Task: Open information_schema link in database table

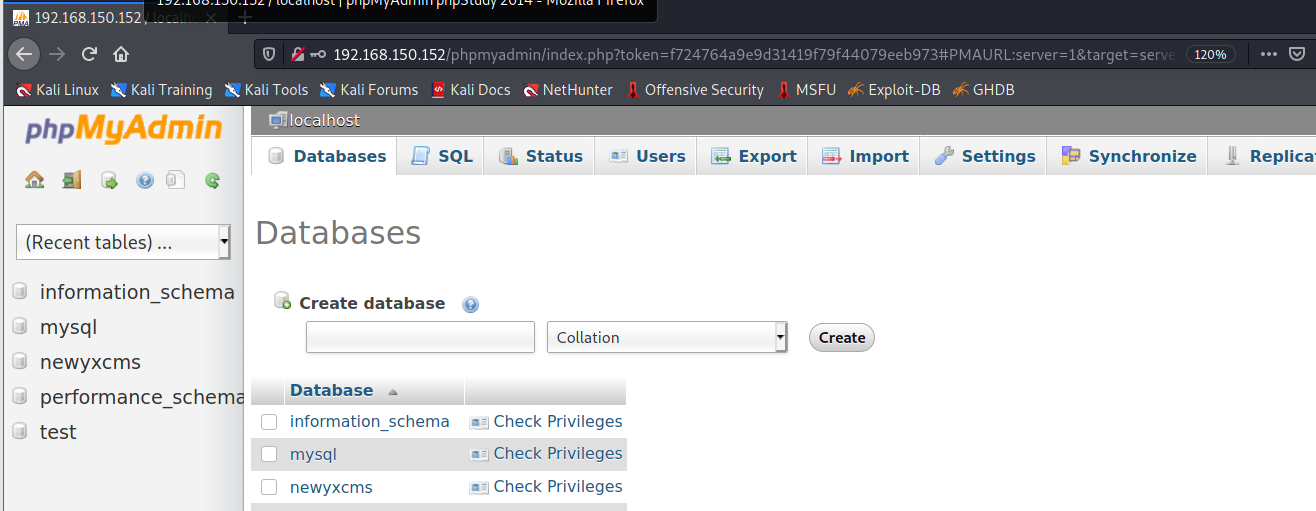Action: [x=370, y=422]
